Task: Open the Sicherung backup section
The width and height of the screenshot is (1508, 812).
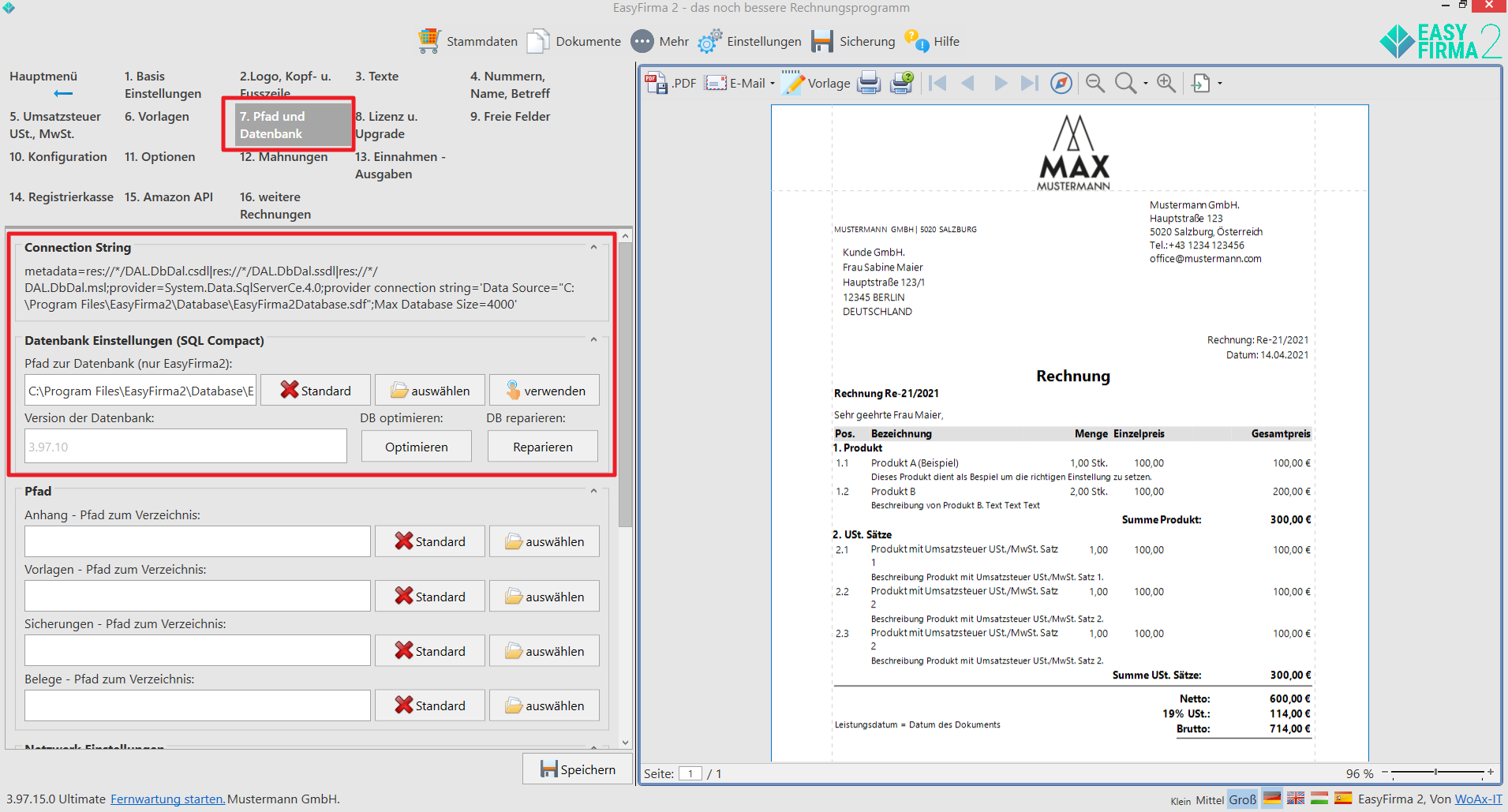Action: tap(854, 41)
